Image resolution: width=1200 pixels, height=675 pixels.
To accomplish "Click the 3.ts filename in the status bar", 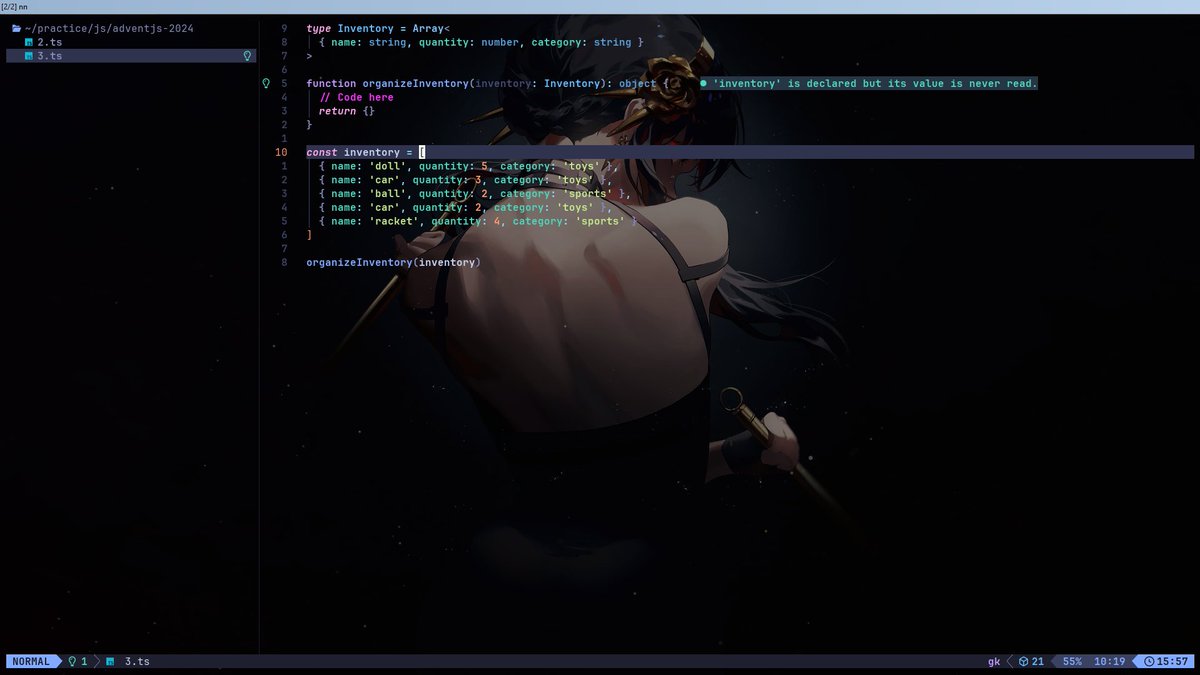I will pyautogui.click(x=137, y=661).
